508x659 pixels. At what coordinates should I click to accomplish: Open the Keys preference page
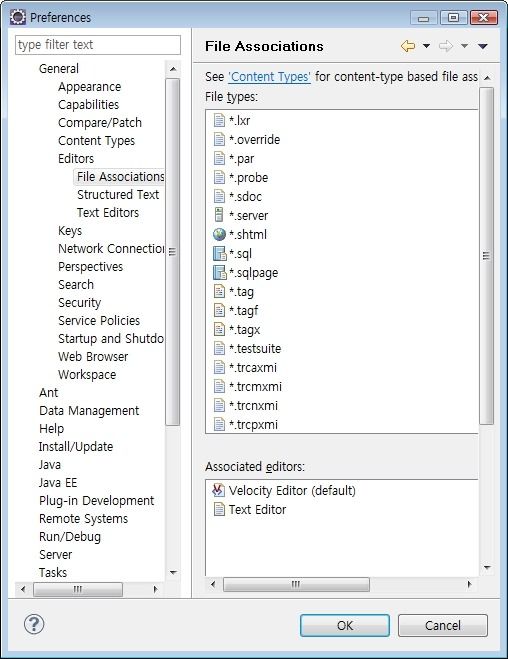tap(70, 231)
